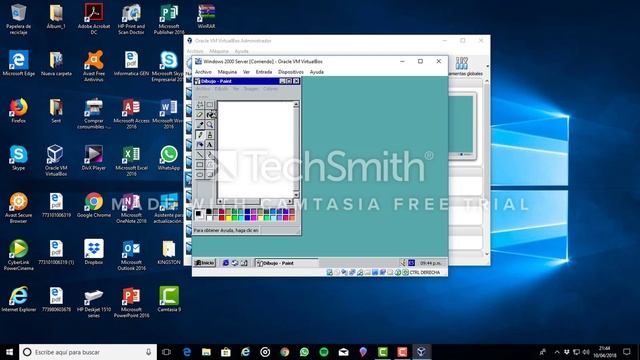Click Internet Explorer quick launch icon in guest taskbar
The width and height of the screenshot is (640, 360).
pyautogui.click(x=226, y=263)
